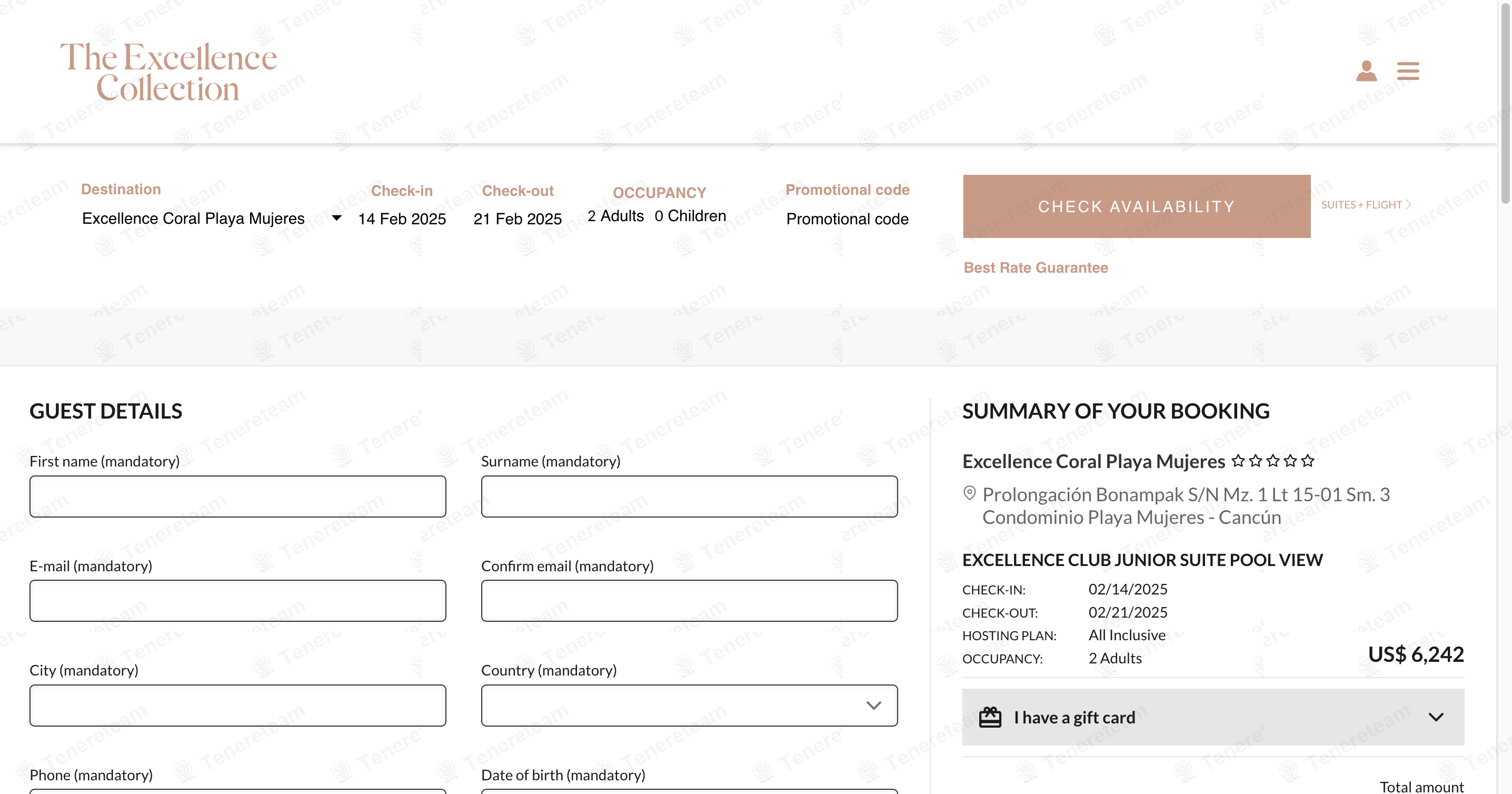Click the Best Rate Guarantee link
1512x794 pixels.
[x=1036, y=267]
